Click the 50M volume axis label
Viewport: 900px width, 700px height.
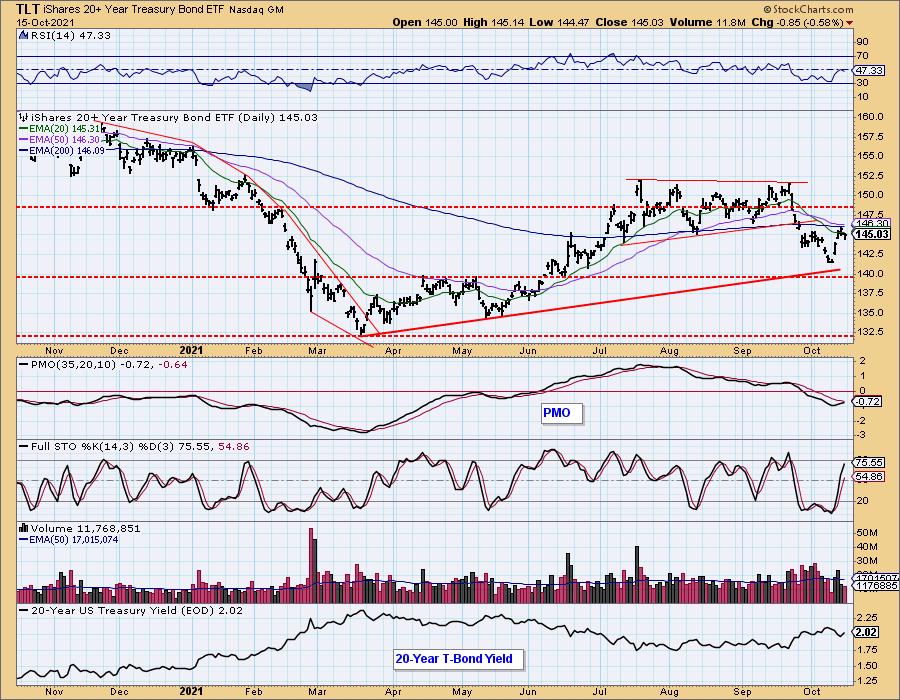click(867, 533)
